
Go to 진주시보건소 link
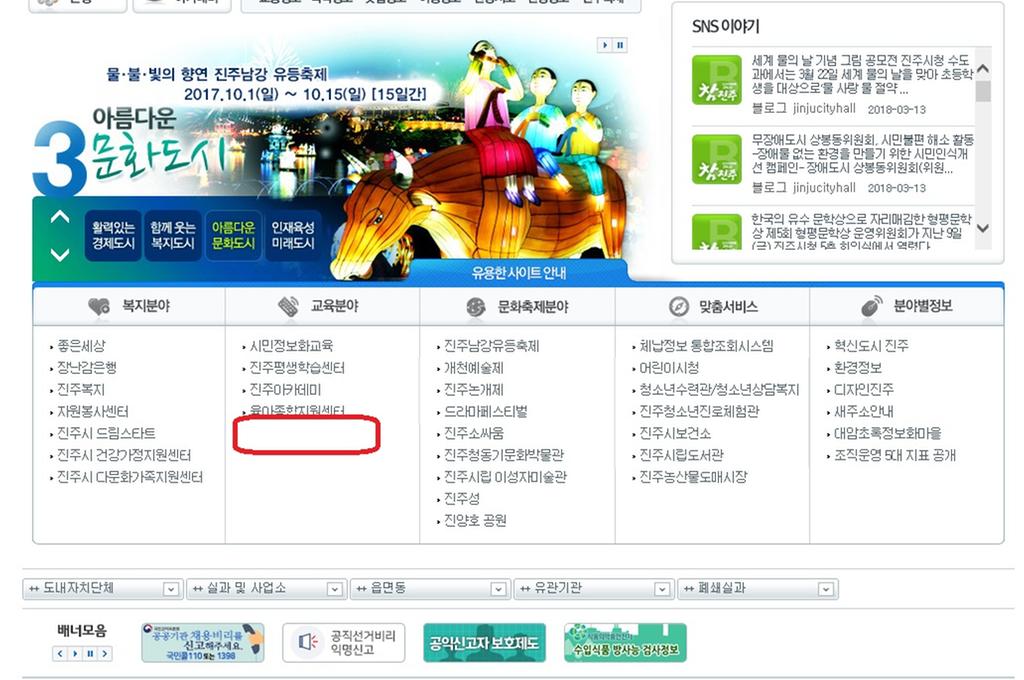coord(675,433)
